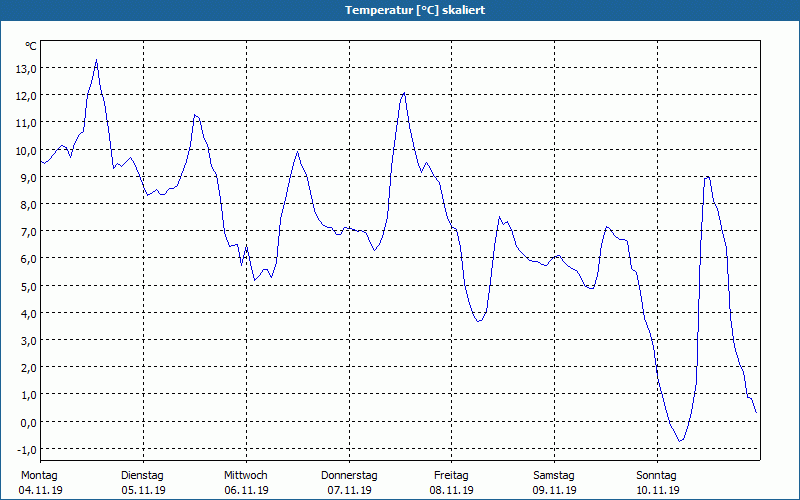Click the 3,0 y-axis label

tap(28, 341)
